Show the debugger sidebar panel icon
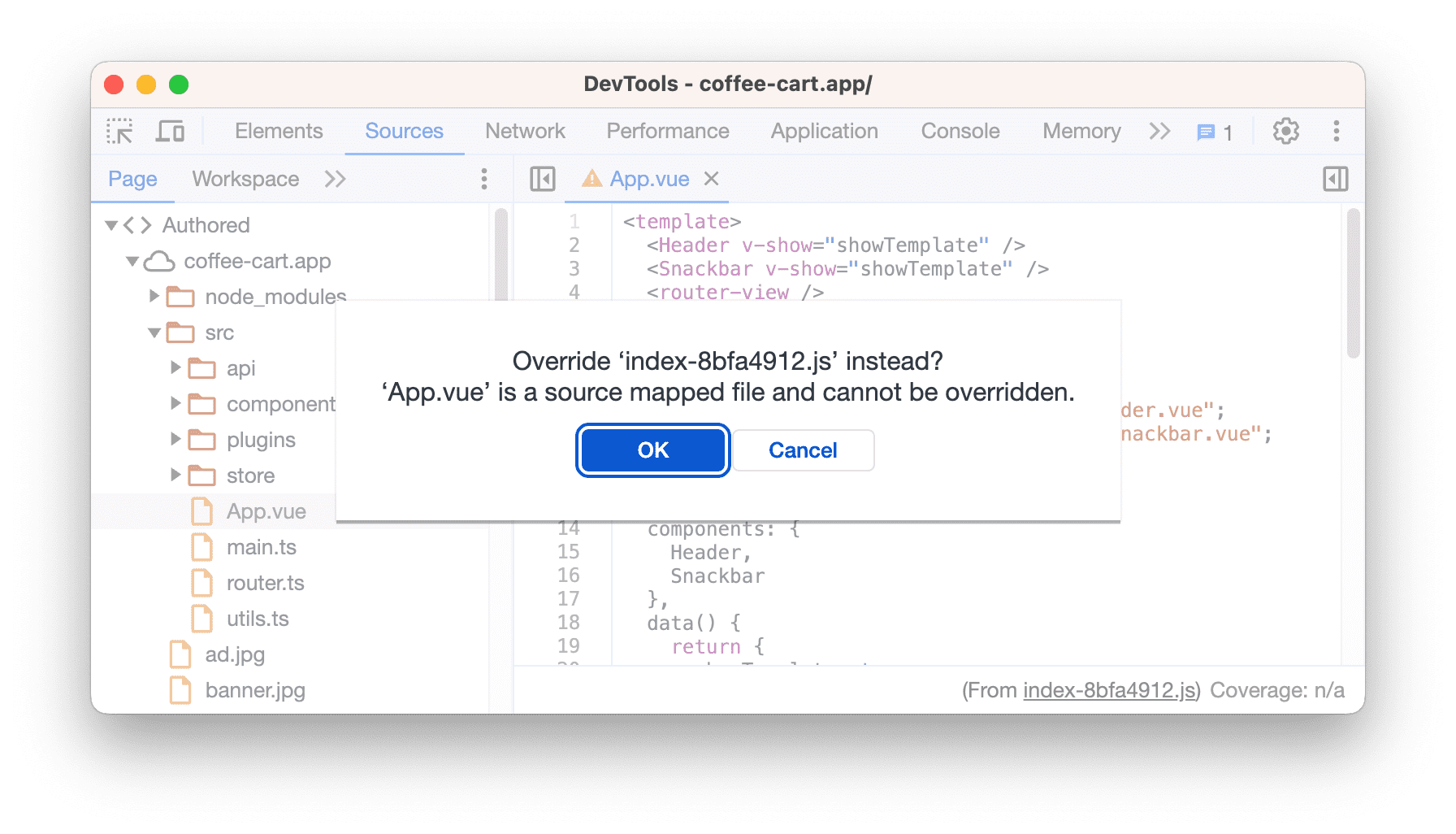The width and height of the screenshot is (1456, 834). coord(1336,179)
